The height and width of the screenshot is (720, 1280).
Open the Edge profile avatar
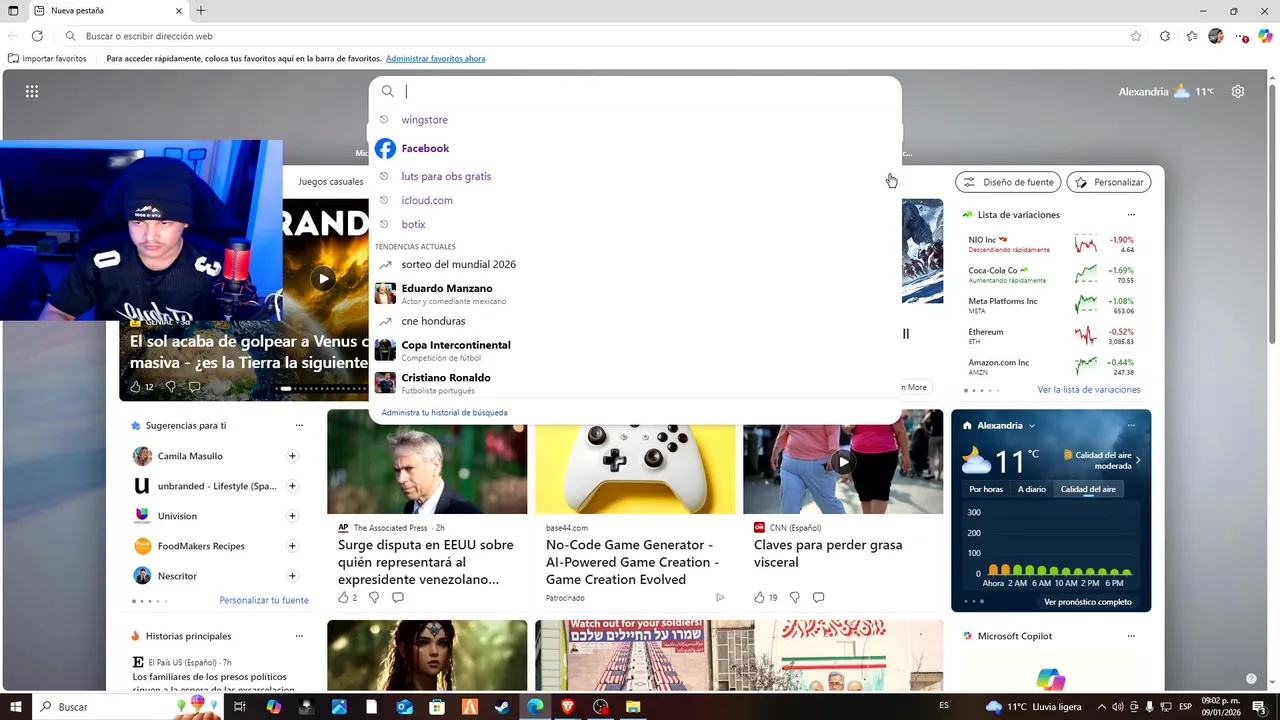click(1216, 36)
